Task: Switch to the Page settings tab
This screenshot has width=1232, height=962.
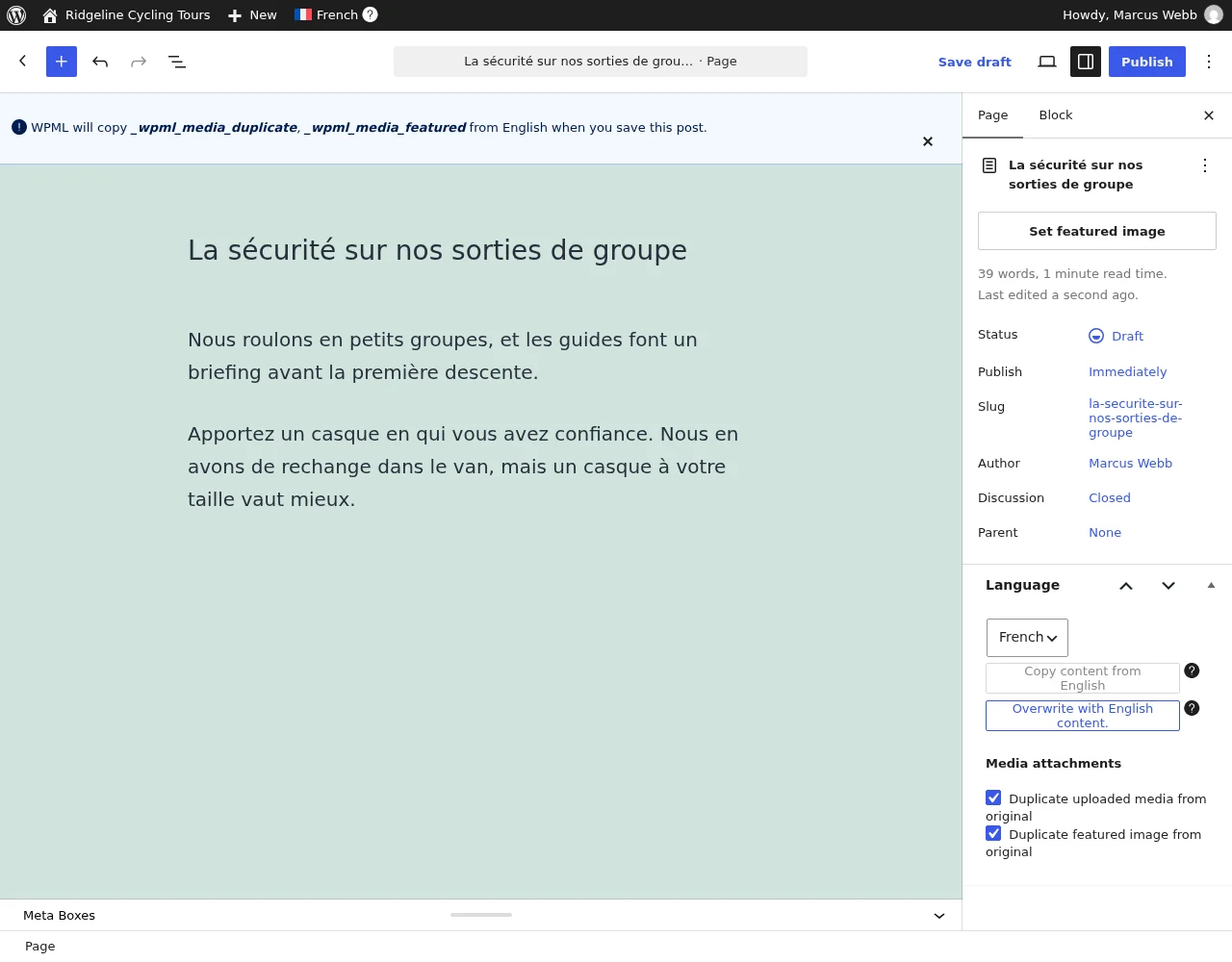Action: (993, 115)
